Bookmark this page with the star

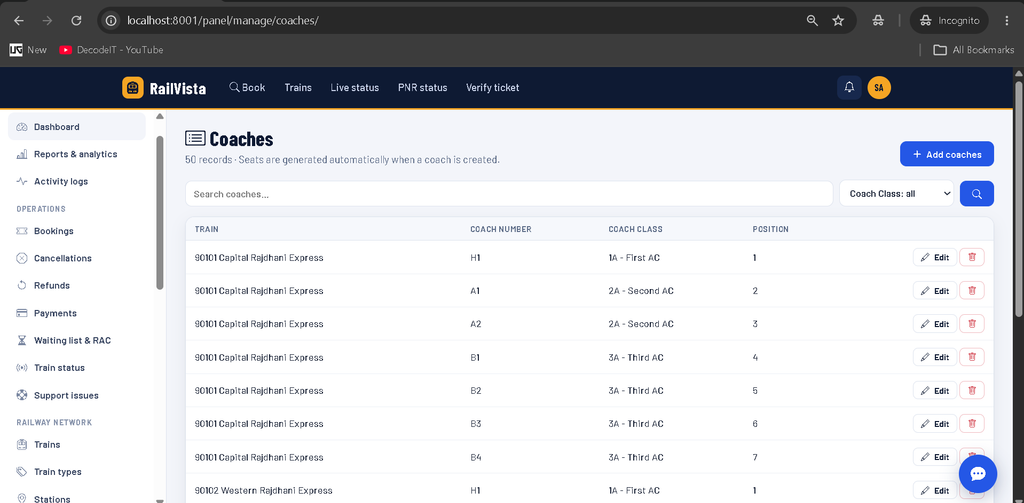(838, 20)
